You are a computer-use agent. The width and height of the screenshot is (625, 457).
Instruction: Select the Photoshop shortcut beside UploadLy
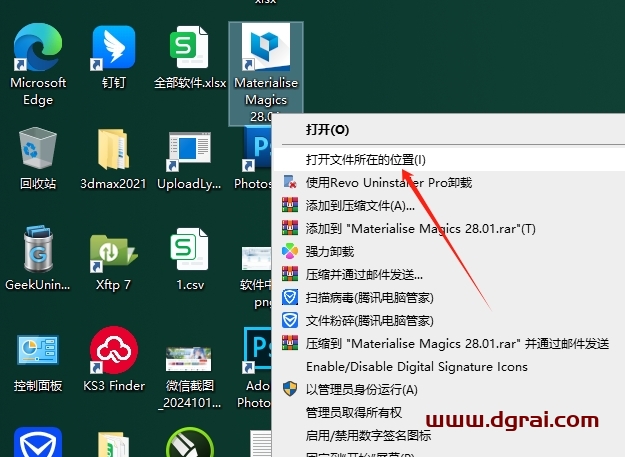[257, 149]
